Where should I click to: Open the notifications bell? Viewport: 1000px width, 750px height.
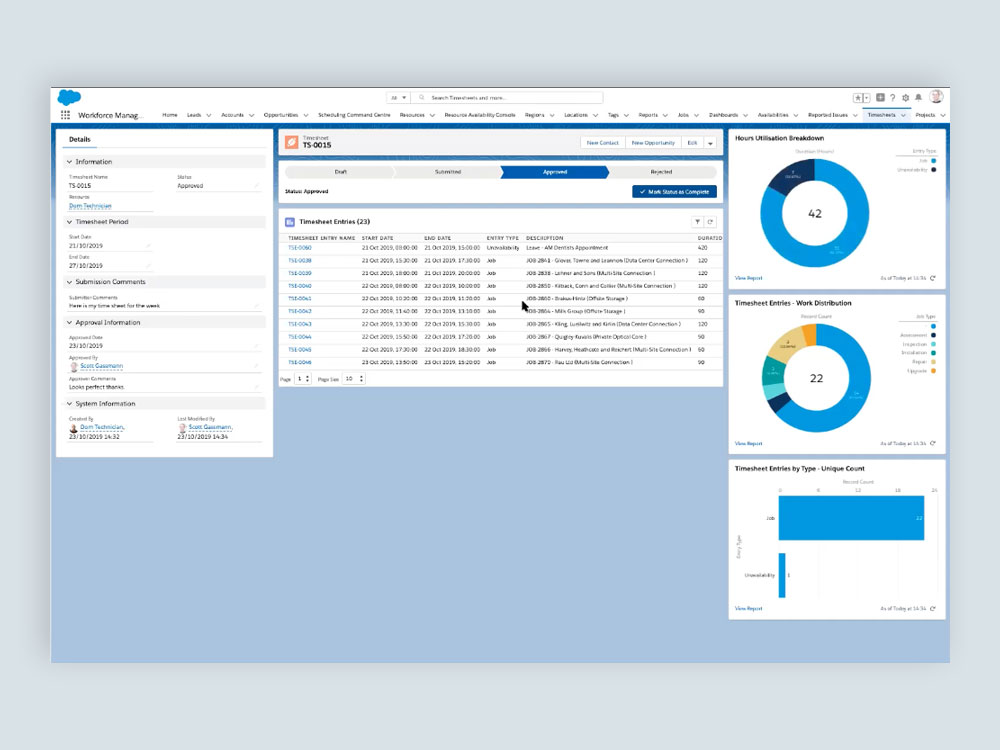(x=918, y=98)
